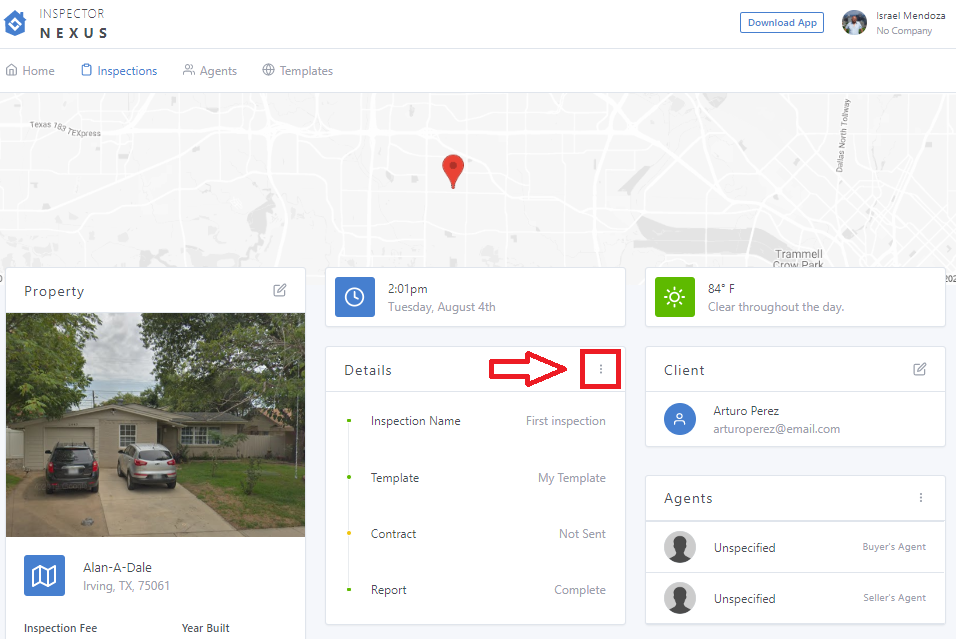Viewport: 956px width, 639px height.
Task: Click the green sunny weather icon
Action: 675,297
